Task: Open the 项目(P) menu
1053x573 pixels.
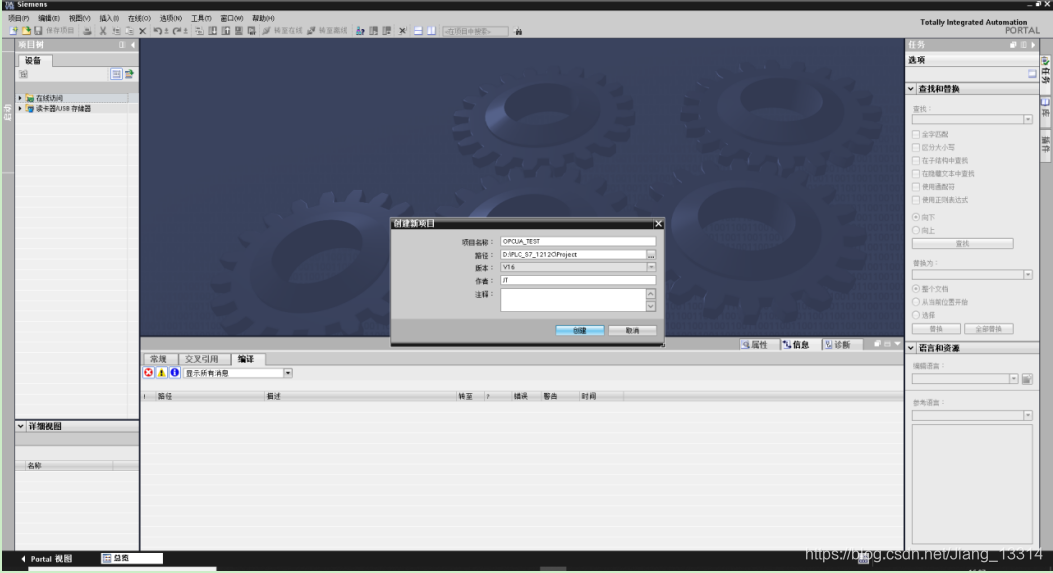Action: click(18, 18)
